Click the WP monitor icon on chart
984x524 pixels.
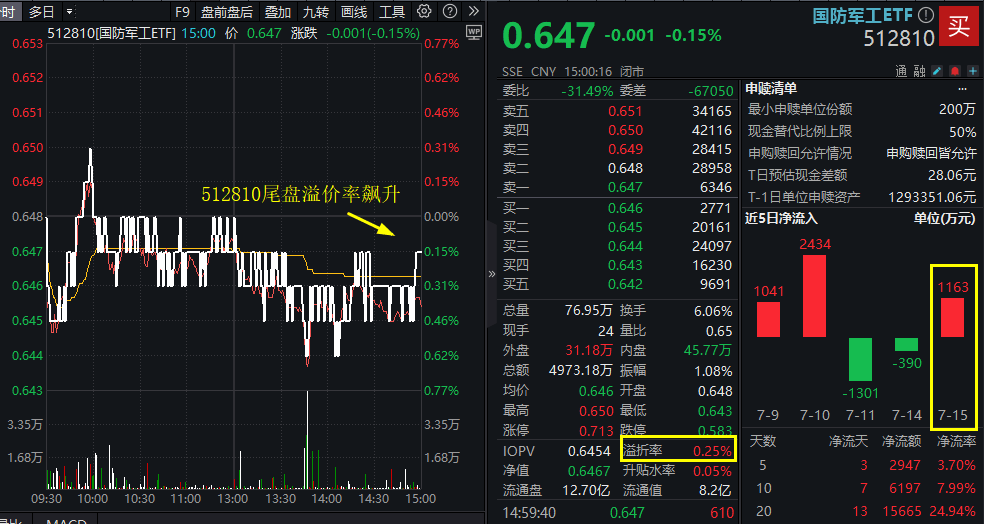(474, 33)
